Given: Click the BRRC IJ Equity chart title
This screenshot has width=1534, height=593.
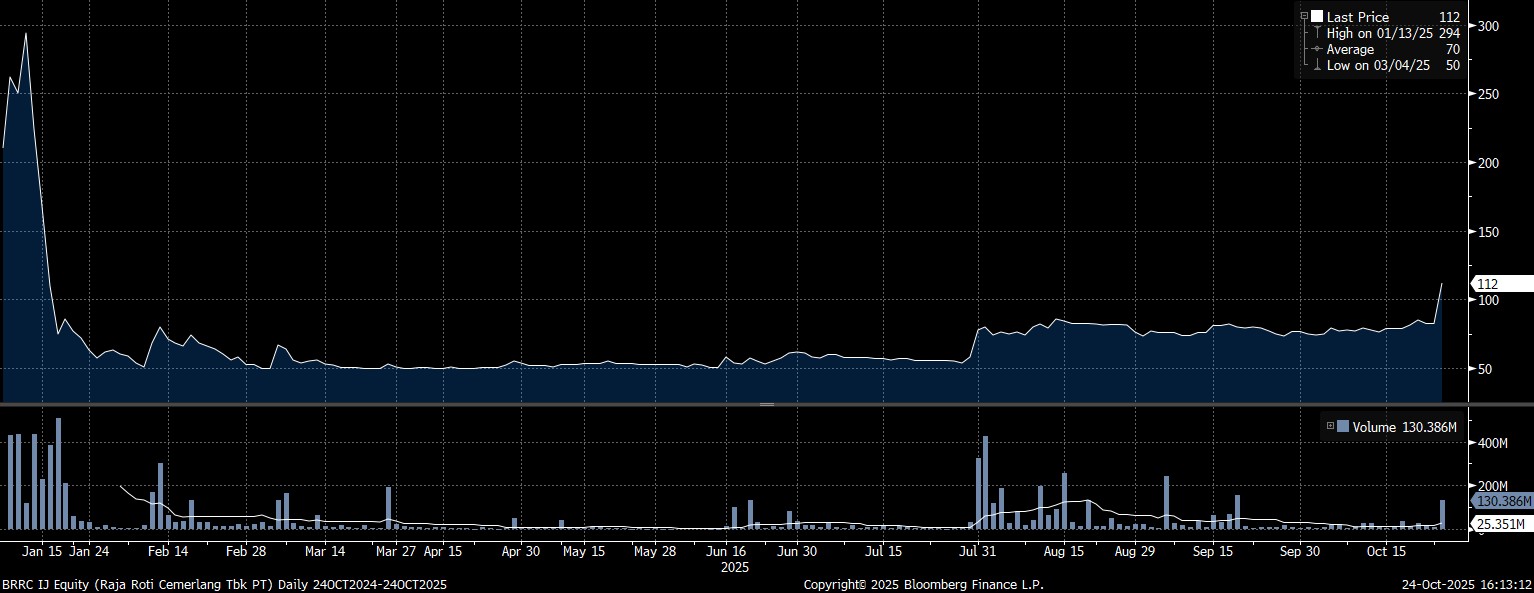Looking at the screenshot, I should [x=224, y=584].
